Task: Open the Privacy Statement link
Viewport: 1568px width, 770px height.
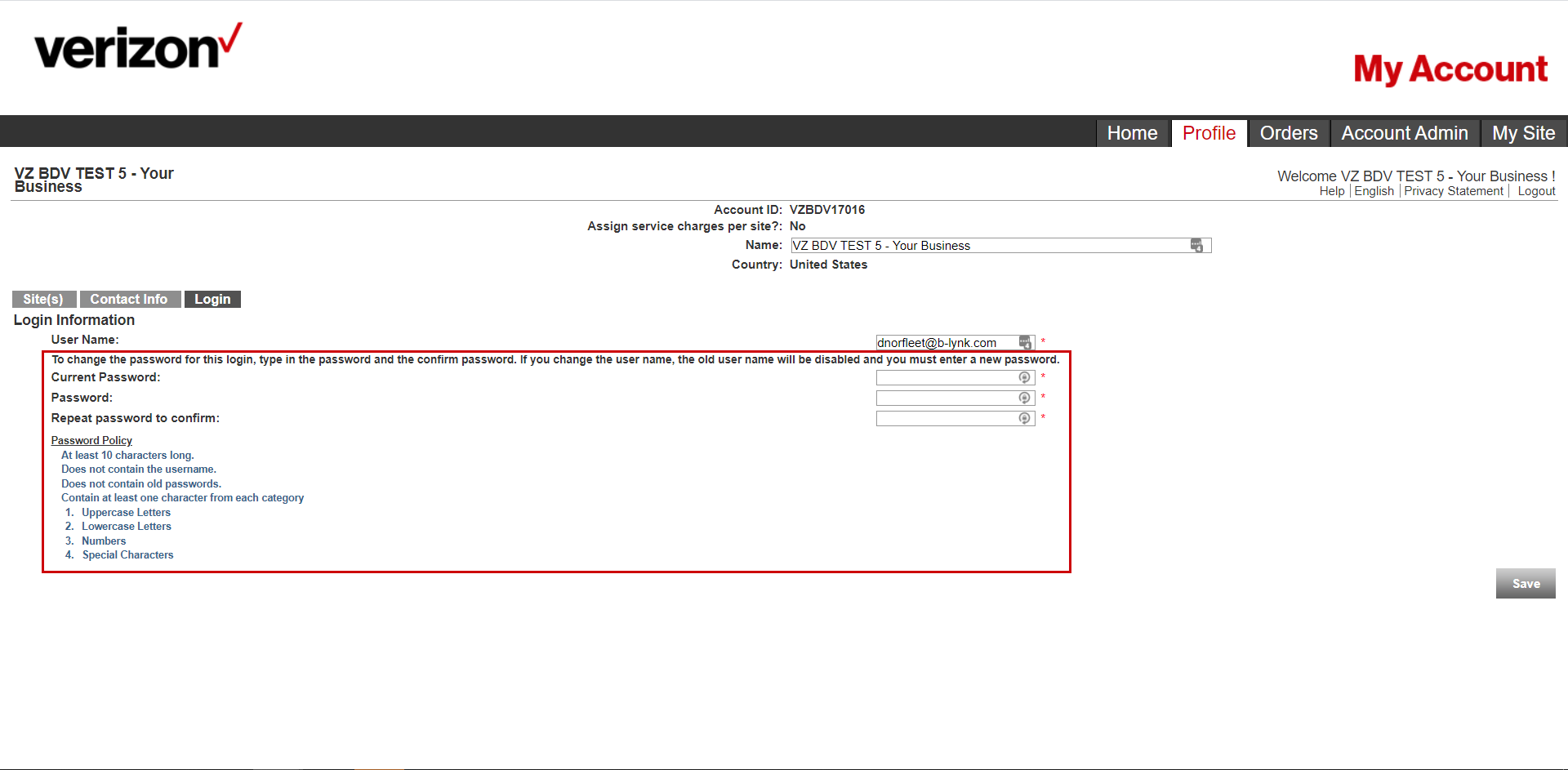Action: point(1454,191)
